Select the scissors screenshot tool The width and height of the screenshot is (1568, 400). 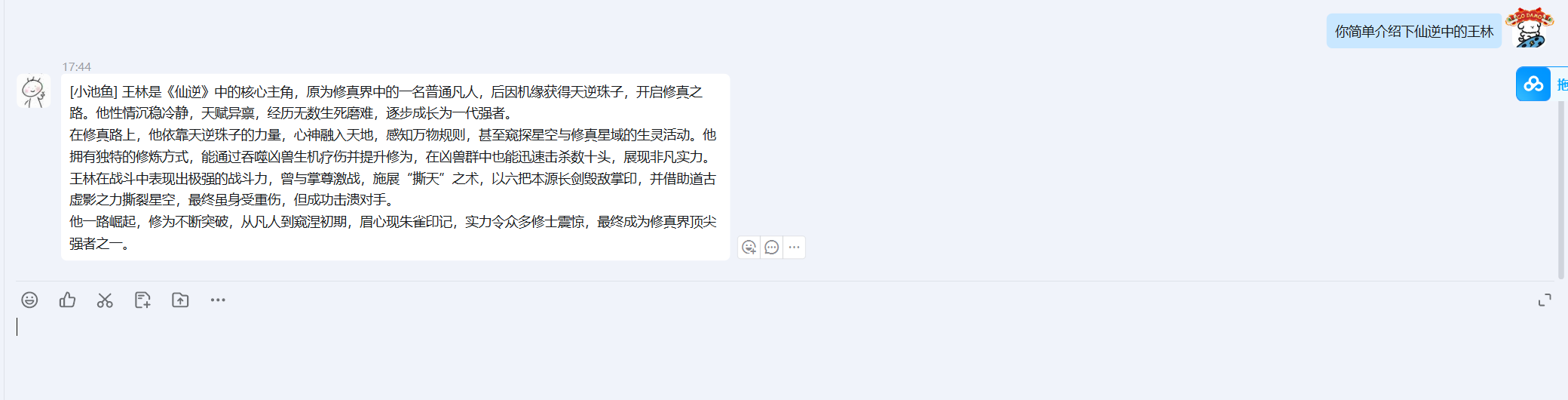[x=105, y=300]
